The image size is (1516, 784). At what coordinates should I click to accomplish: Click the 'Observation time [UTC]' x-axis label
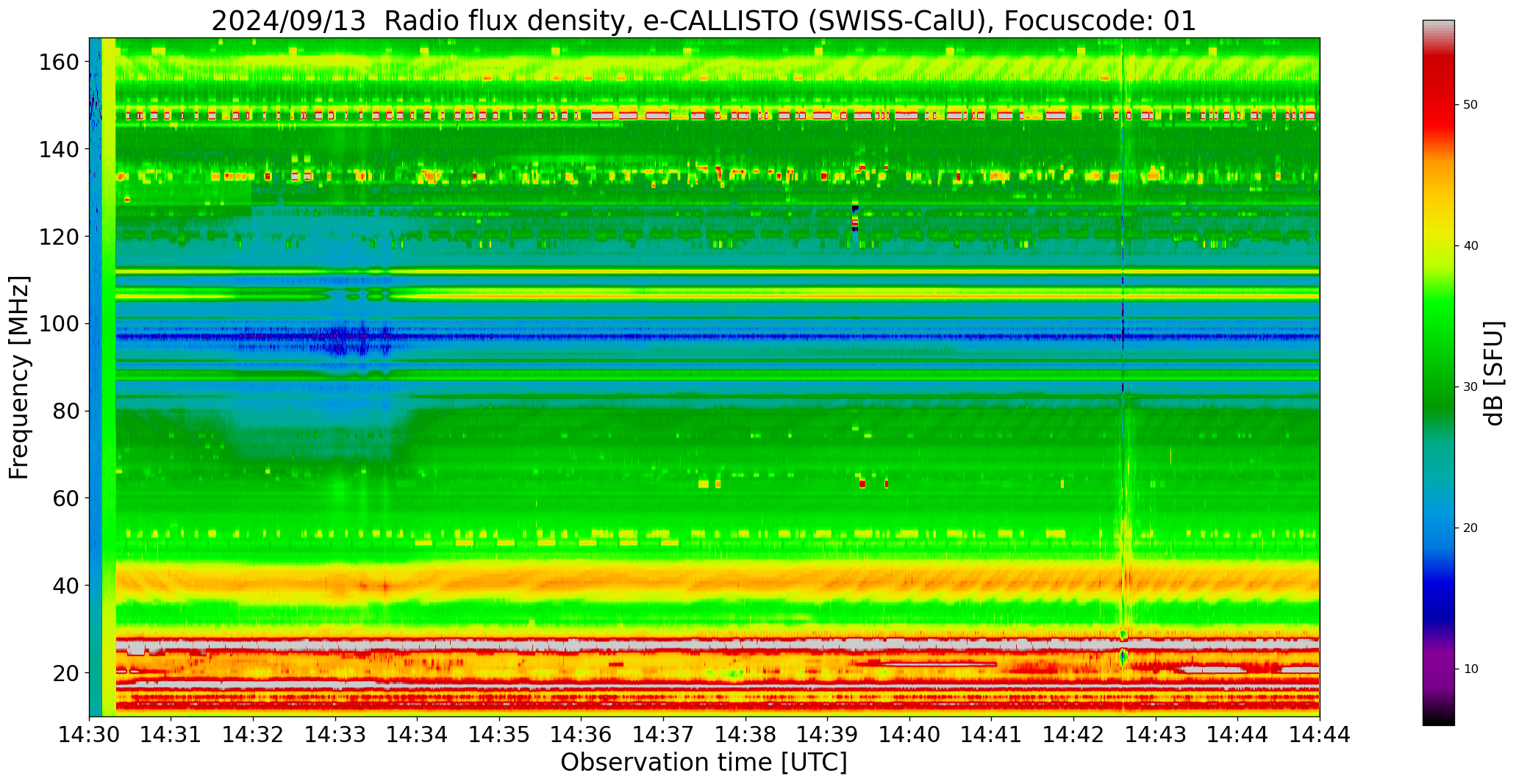704,763
